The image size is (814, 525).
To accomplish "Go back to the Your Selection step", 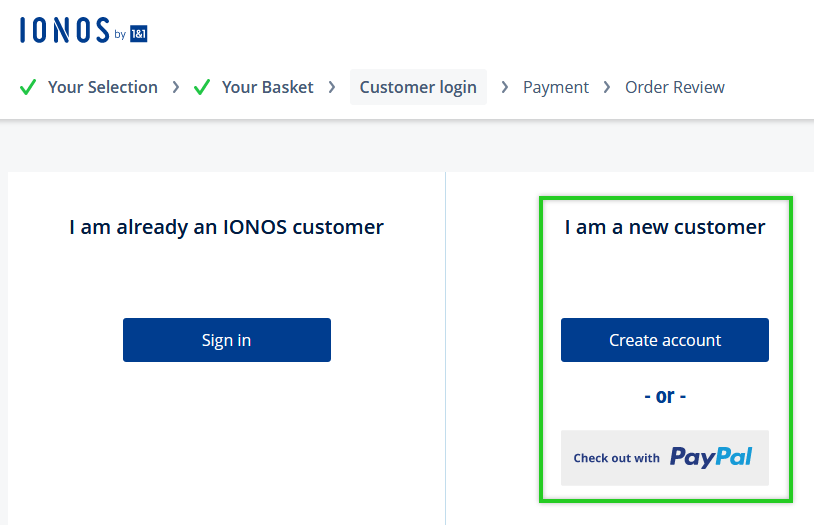I will (x=103, y=87).
